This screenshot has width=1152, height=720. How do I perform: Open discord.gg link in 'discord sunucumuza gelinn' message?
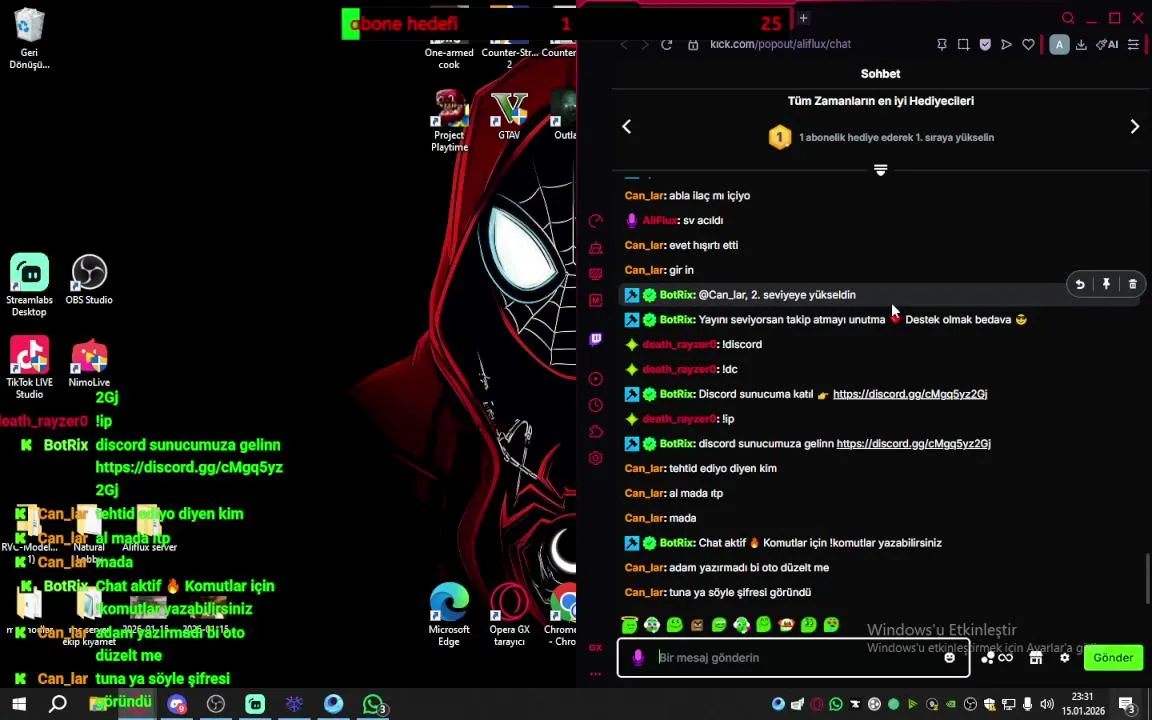[913, 444]
